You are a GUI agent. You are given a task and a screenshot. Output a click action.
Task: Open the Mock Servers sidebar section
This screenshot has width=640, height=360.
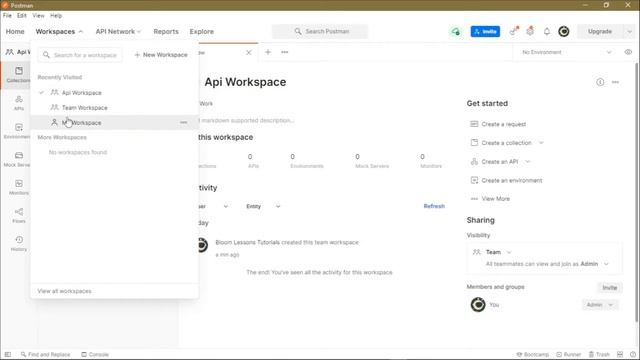point(17,159)
